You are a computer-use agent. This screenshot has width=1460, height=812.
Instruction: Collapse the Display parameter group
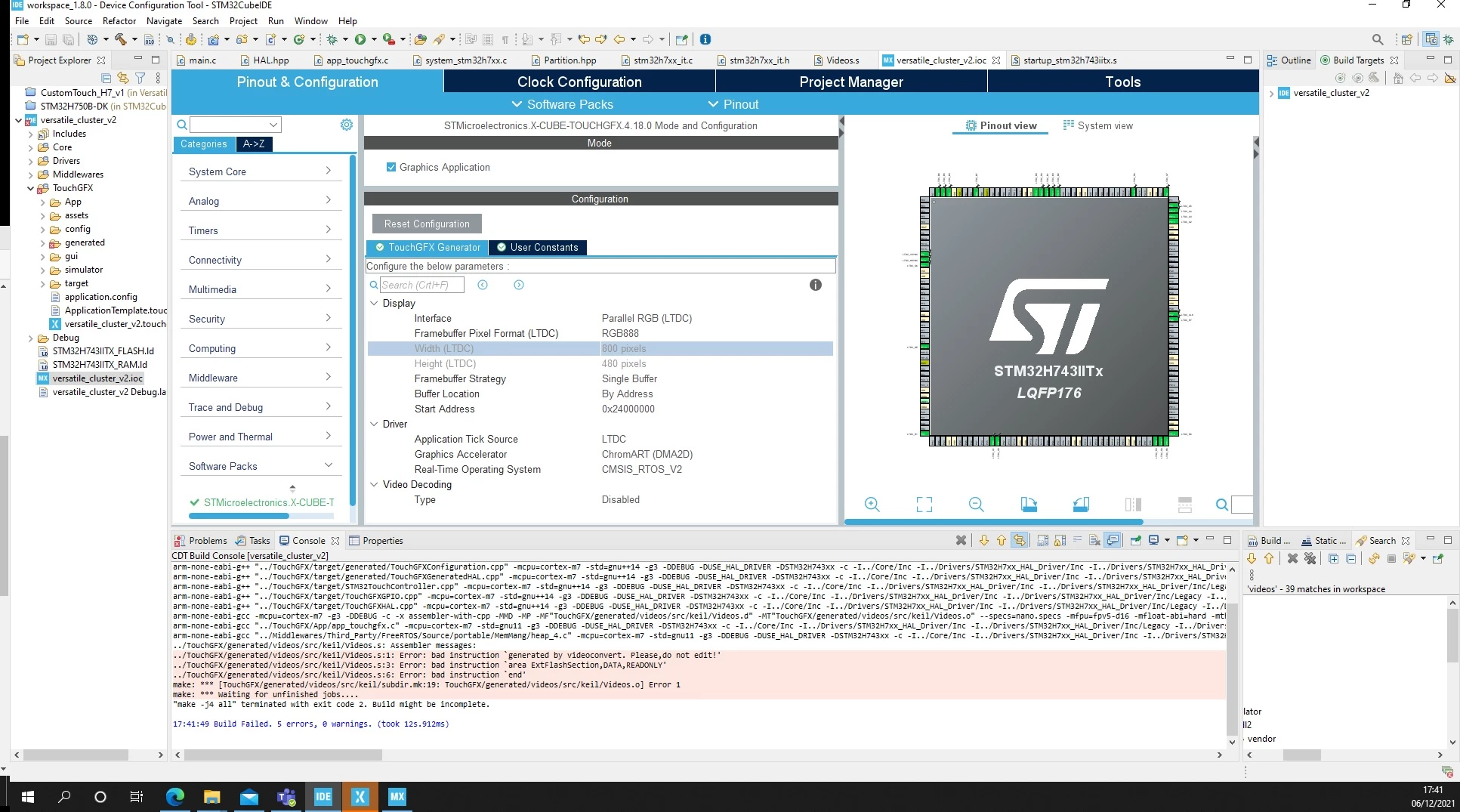pos(374,303)
